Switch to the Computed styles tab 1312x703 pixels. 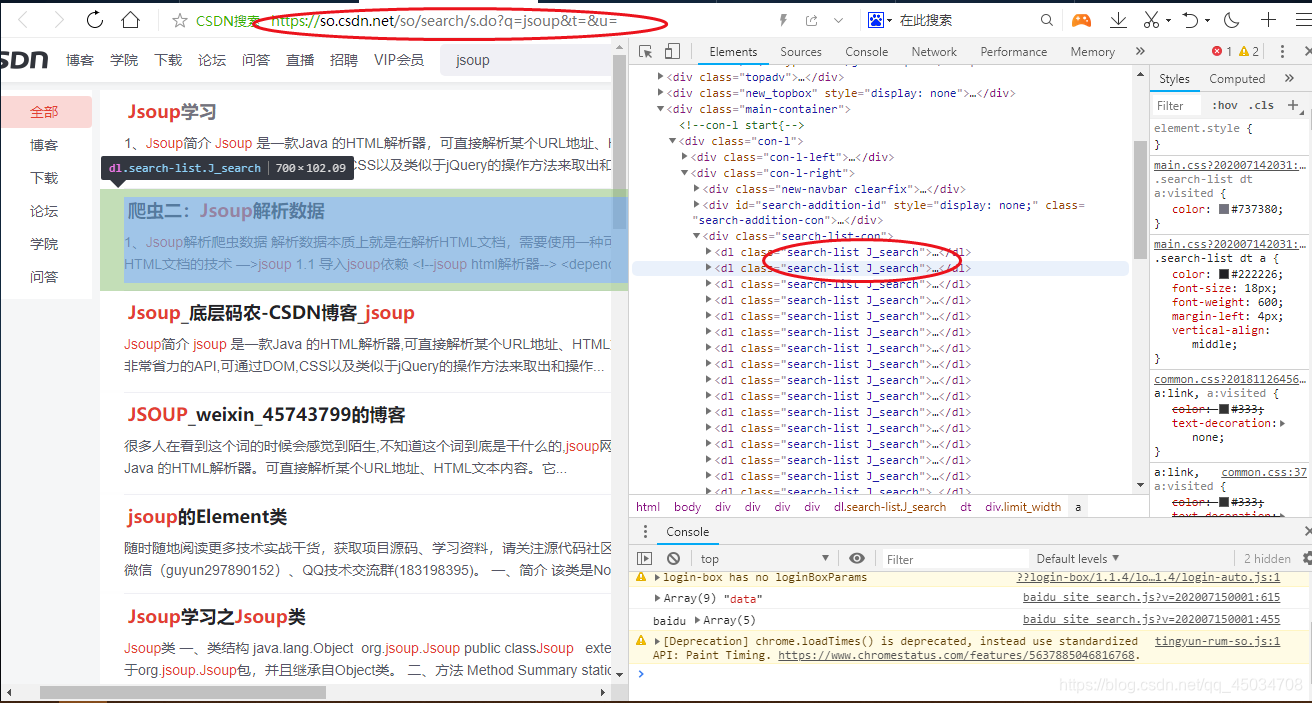pos(1237,79)
